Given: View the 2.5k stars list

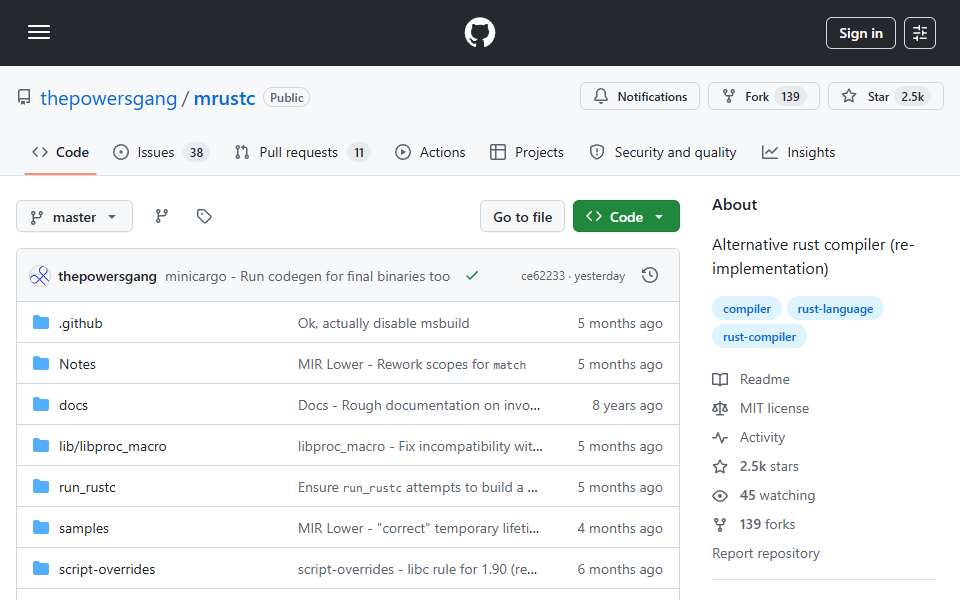Looking at the screenshot, I should tap(756, 467).
